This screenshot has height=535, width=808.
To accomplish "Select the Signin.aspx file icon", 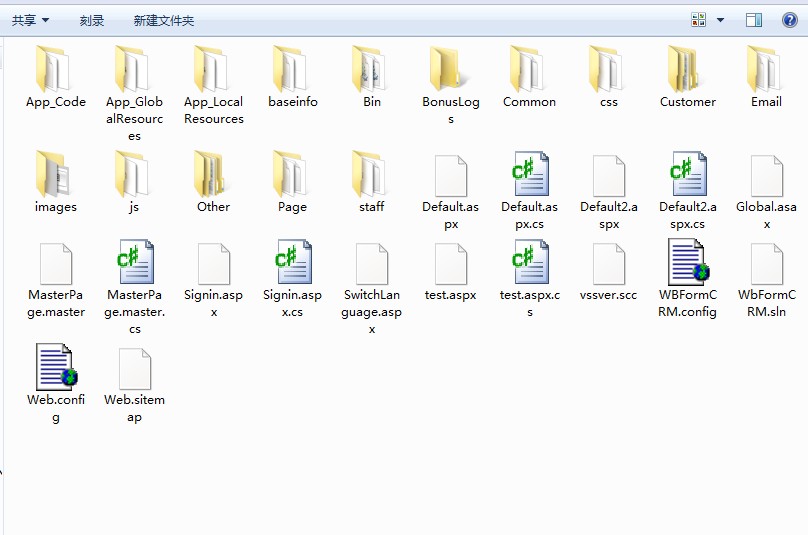I will pyautogui.click(x=214, y=264).
